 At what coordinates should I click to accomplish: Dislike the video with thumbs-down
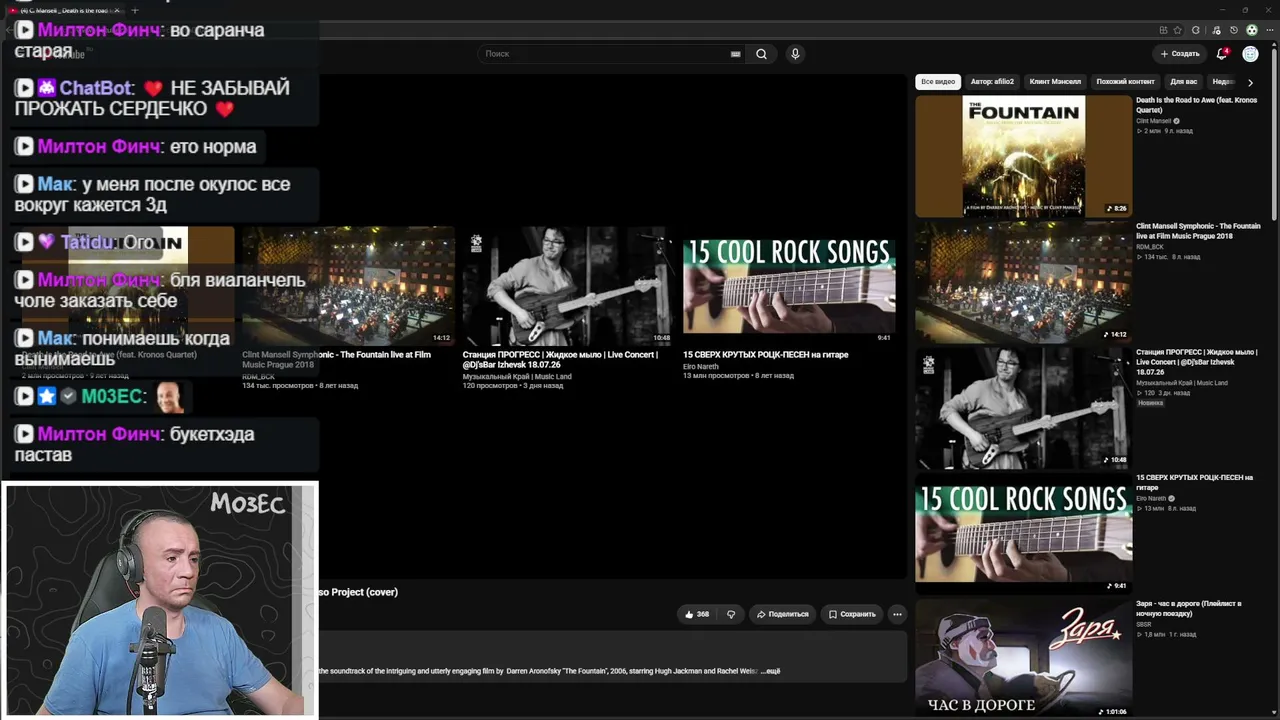(731, 614)
